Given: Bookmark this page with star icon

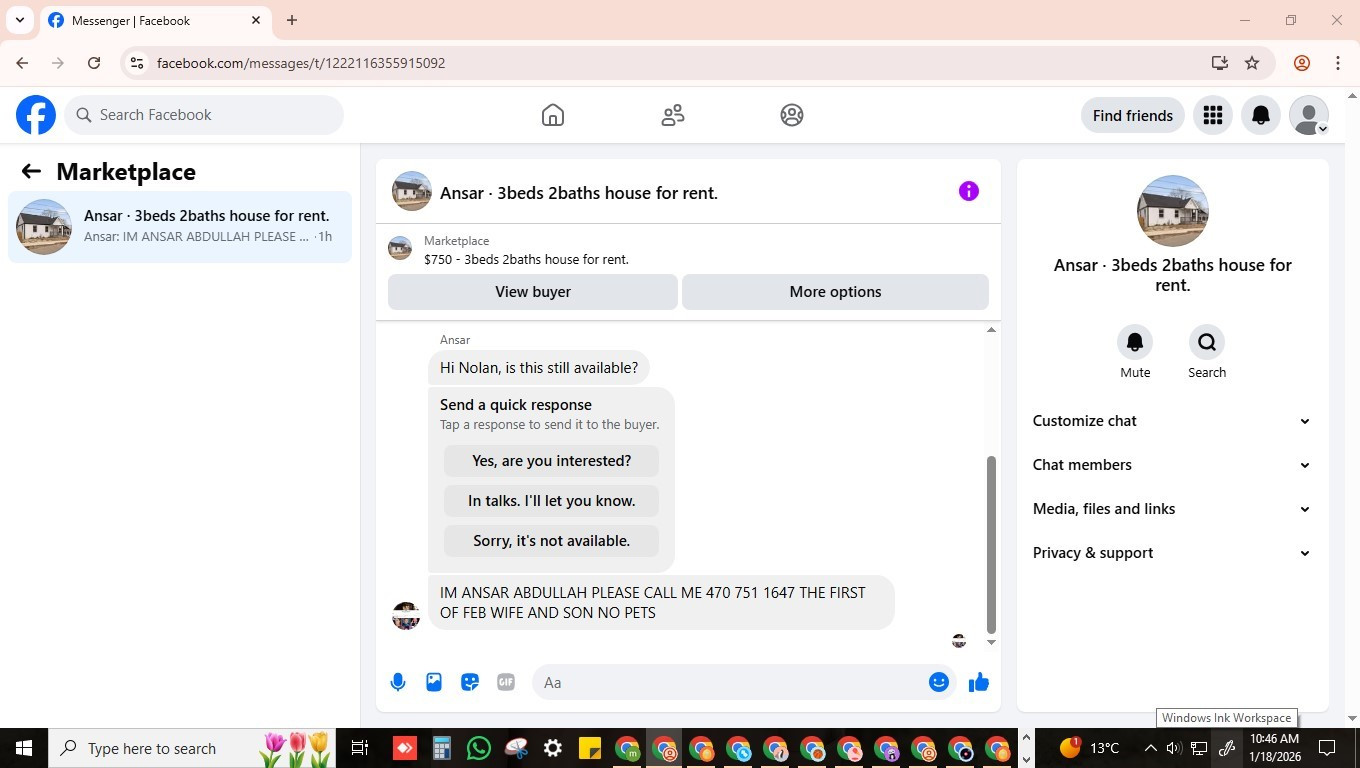Looking at the screenshot, I should coord(1252,63).
